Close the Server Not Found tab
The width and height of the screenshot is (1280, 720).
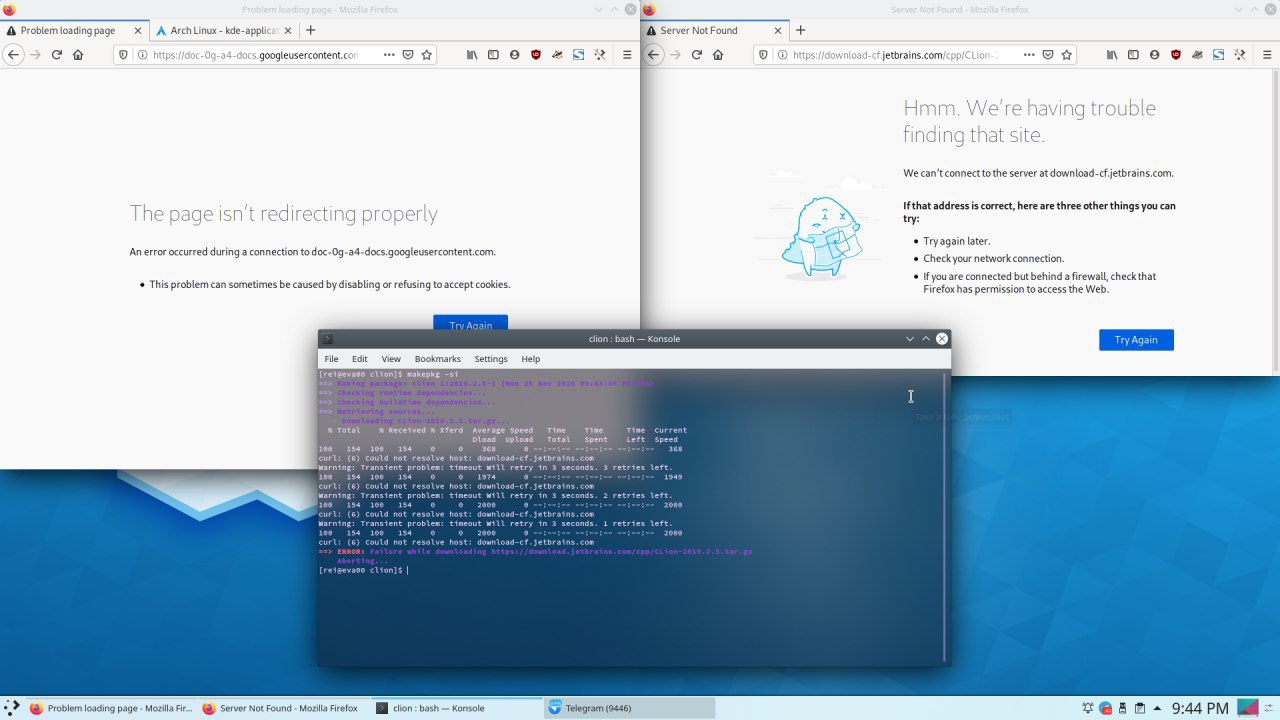[777, 30]
